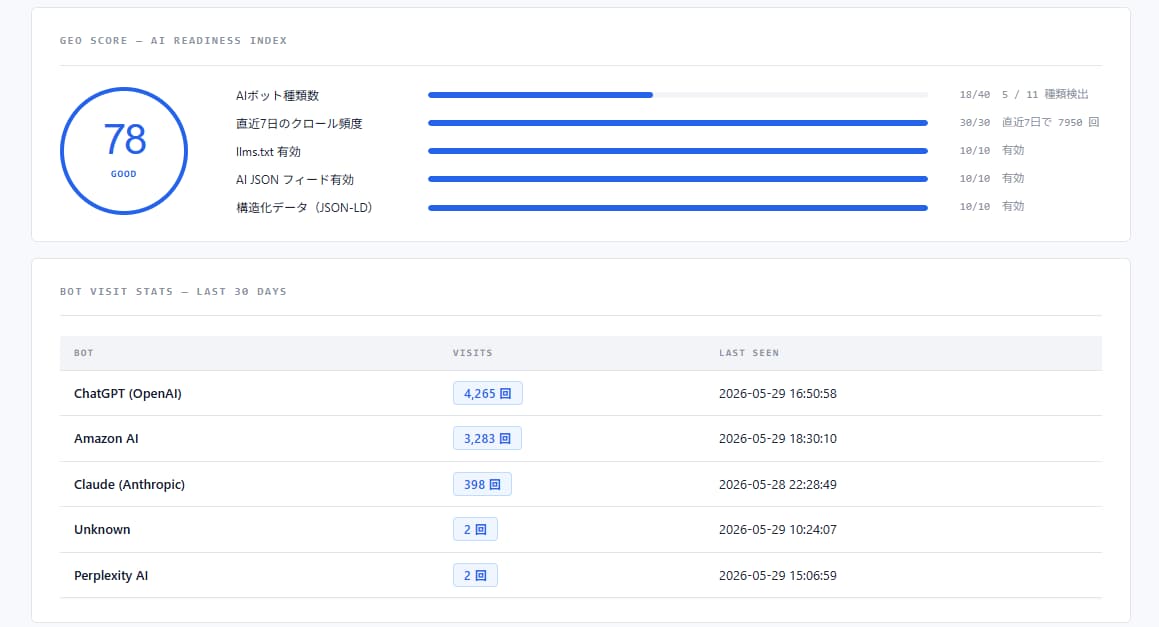1159x627 pixels.
Task: Click the 5 / 11 種類検出 text
Action: coord(1045,94)
